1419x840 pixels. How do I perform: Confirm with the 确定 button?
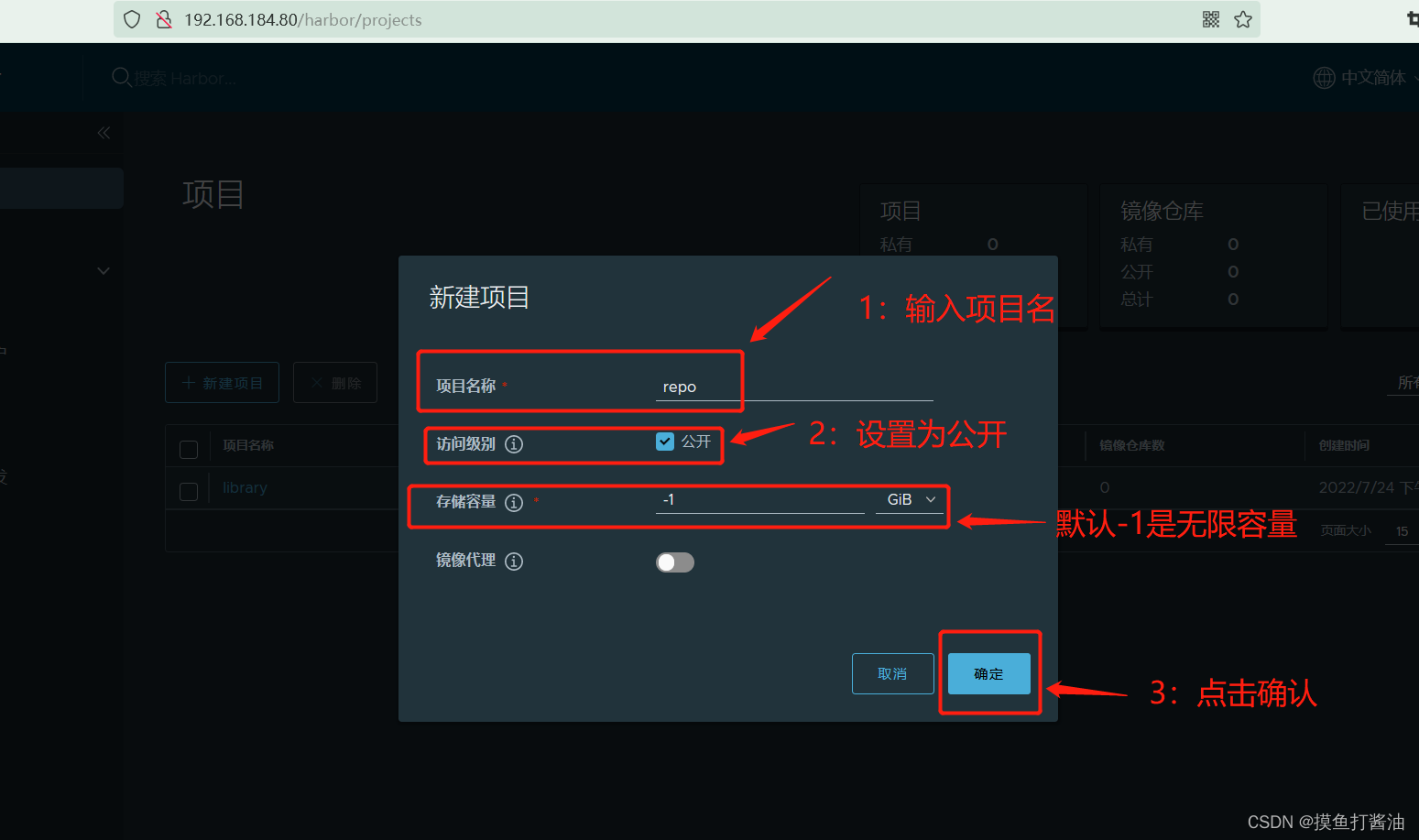(x=989, y=673)
